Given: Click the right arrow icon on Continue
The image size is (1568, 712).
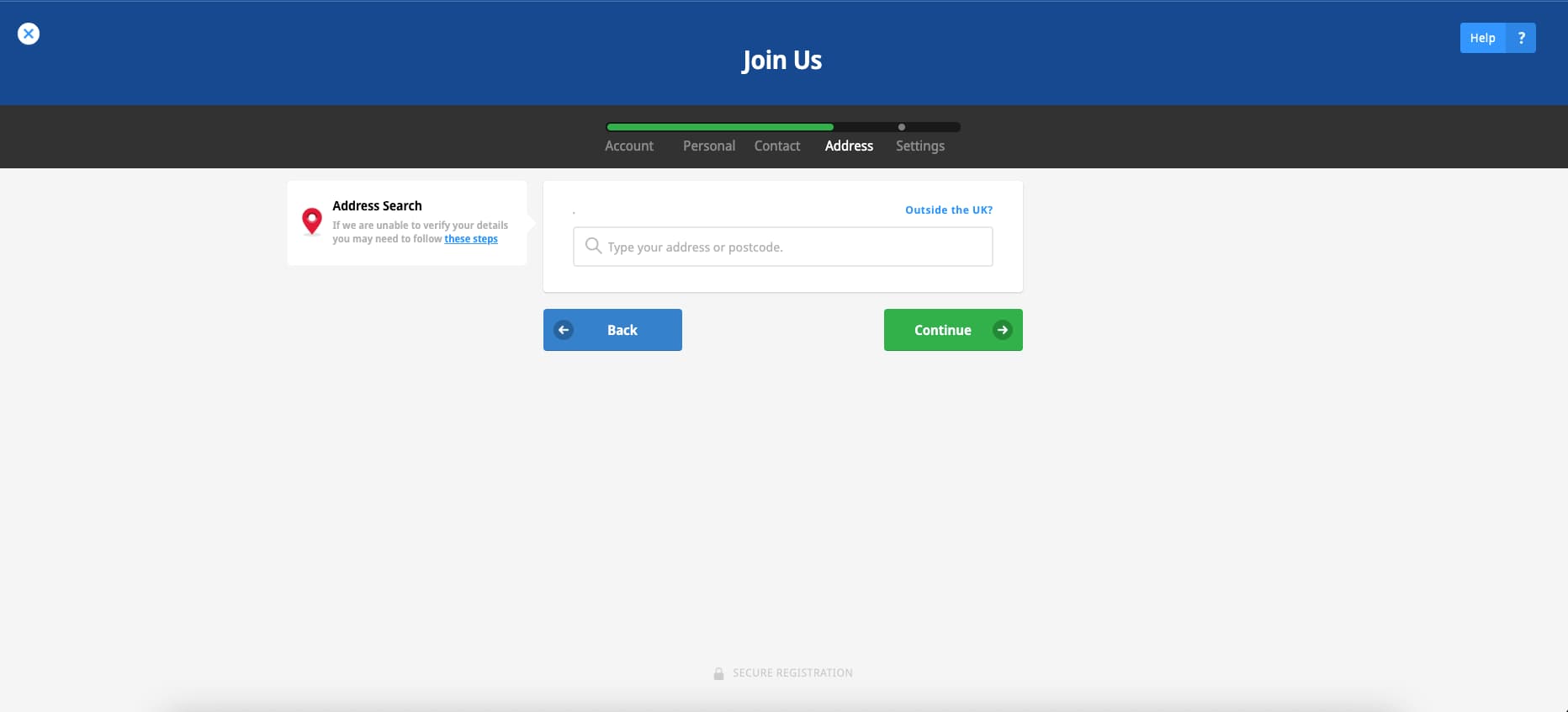Looking at the screenshot, I should pyautogui.click(x=1002, y=330).
